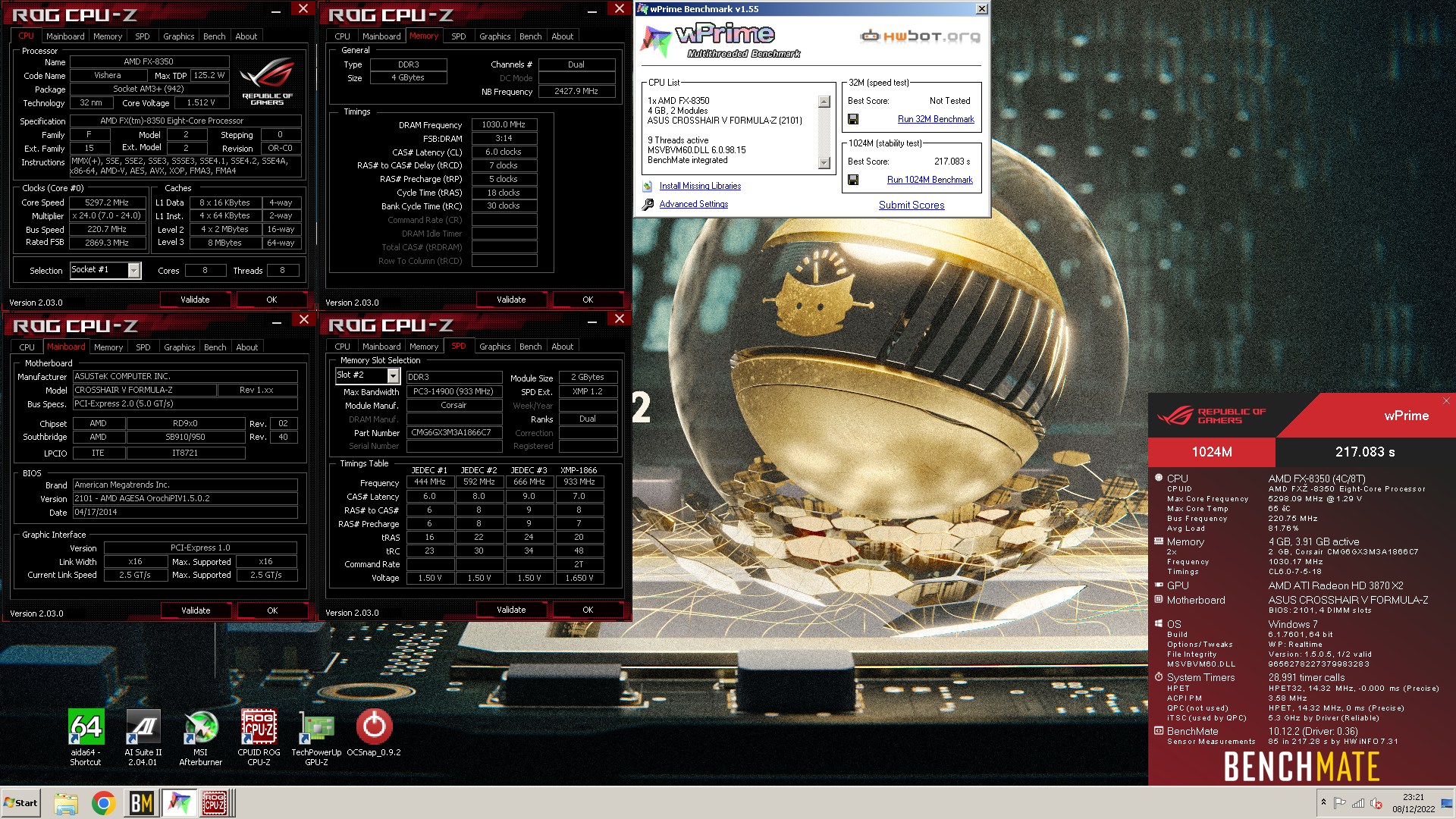The height and width of the screenshot is (819, 1456).
Task: Open Windows Explorer from the taskbar
Action: 66,803
